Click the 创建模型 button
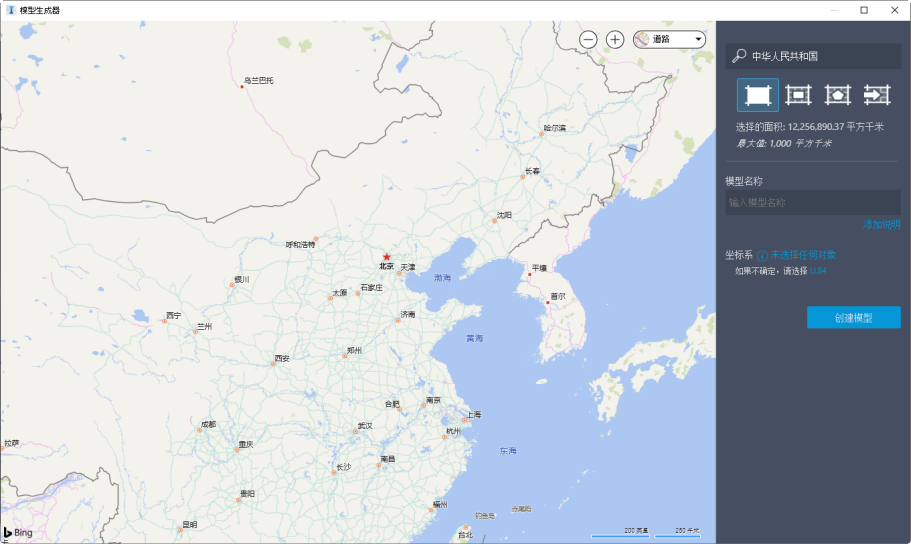Image resolution: width=911 pixels, height=544 pixels. [x=853, y=317]
